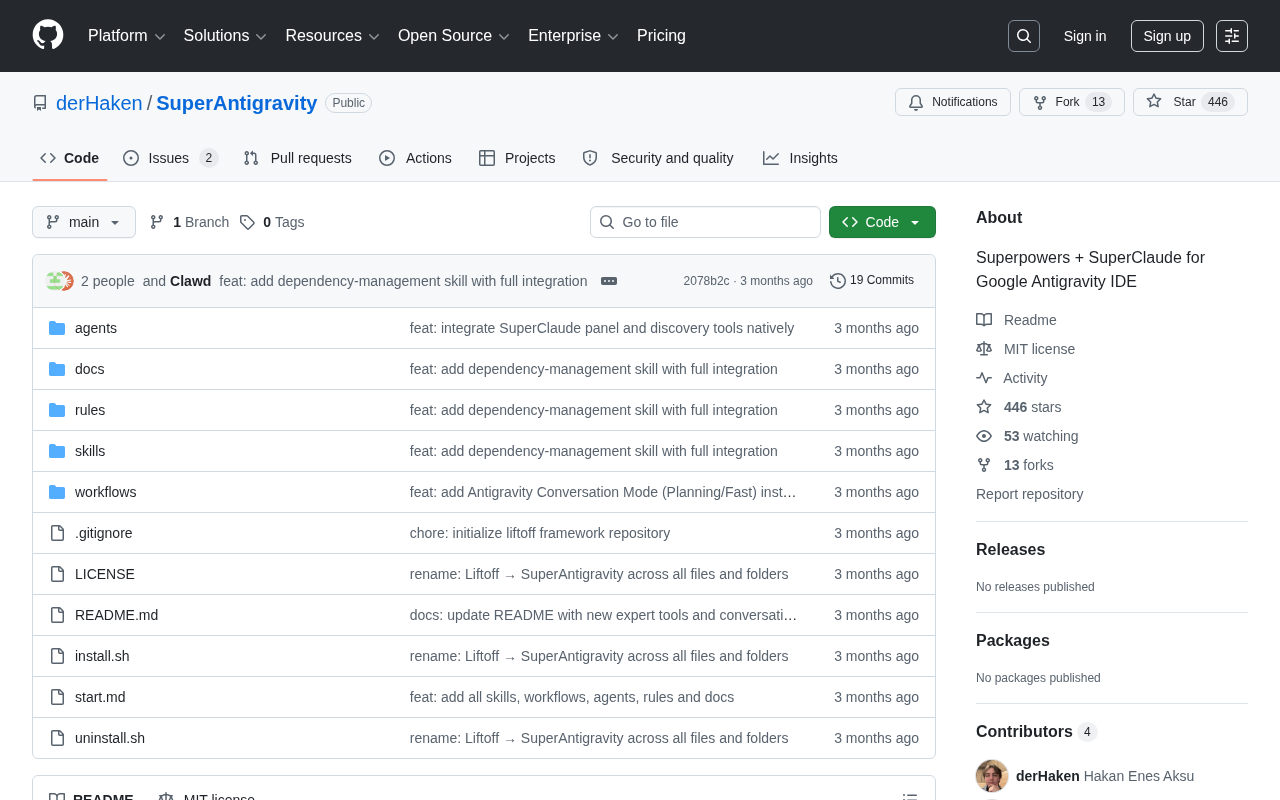Click the .gitignore file icon
Screen dimensions: 1280x800
(57, 533)
